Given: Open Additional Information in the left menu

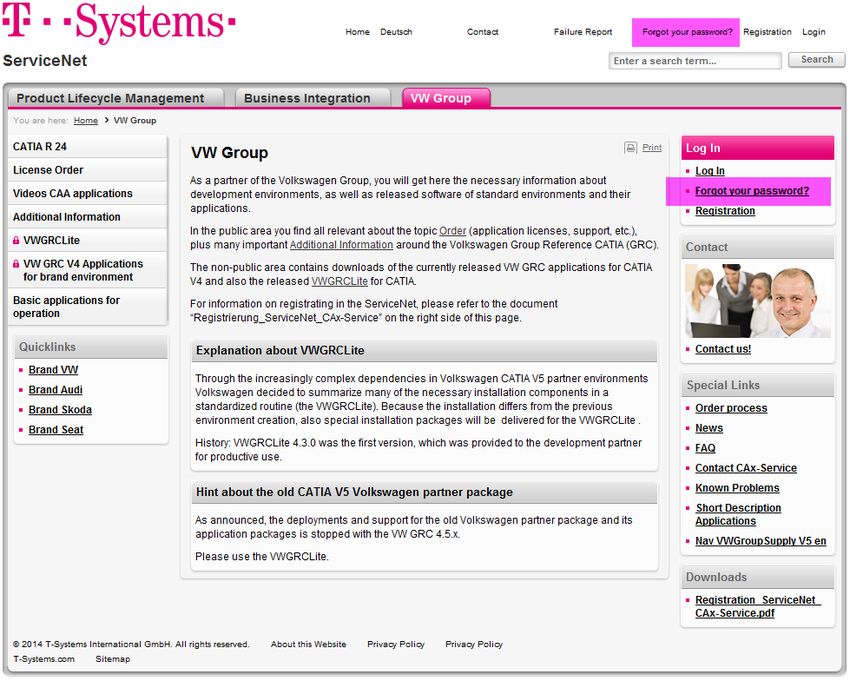Looking at the screenshot, I should [88, 217].
